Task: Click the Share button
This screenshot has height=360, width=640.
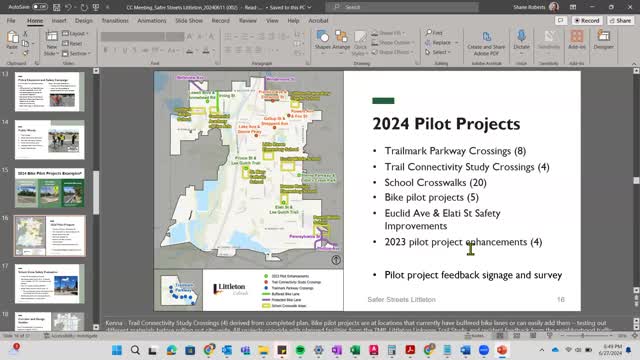Action: point(620,20)
